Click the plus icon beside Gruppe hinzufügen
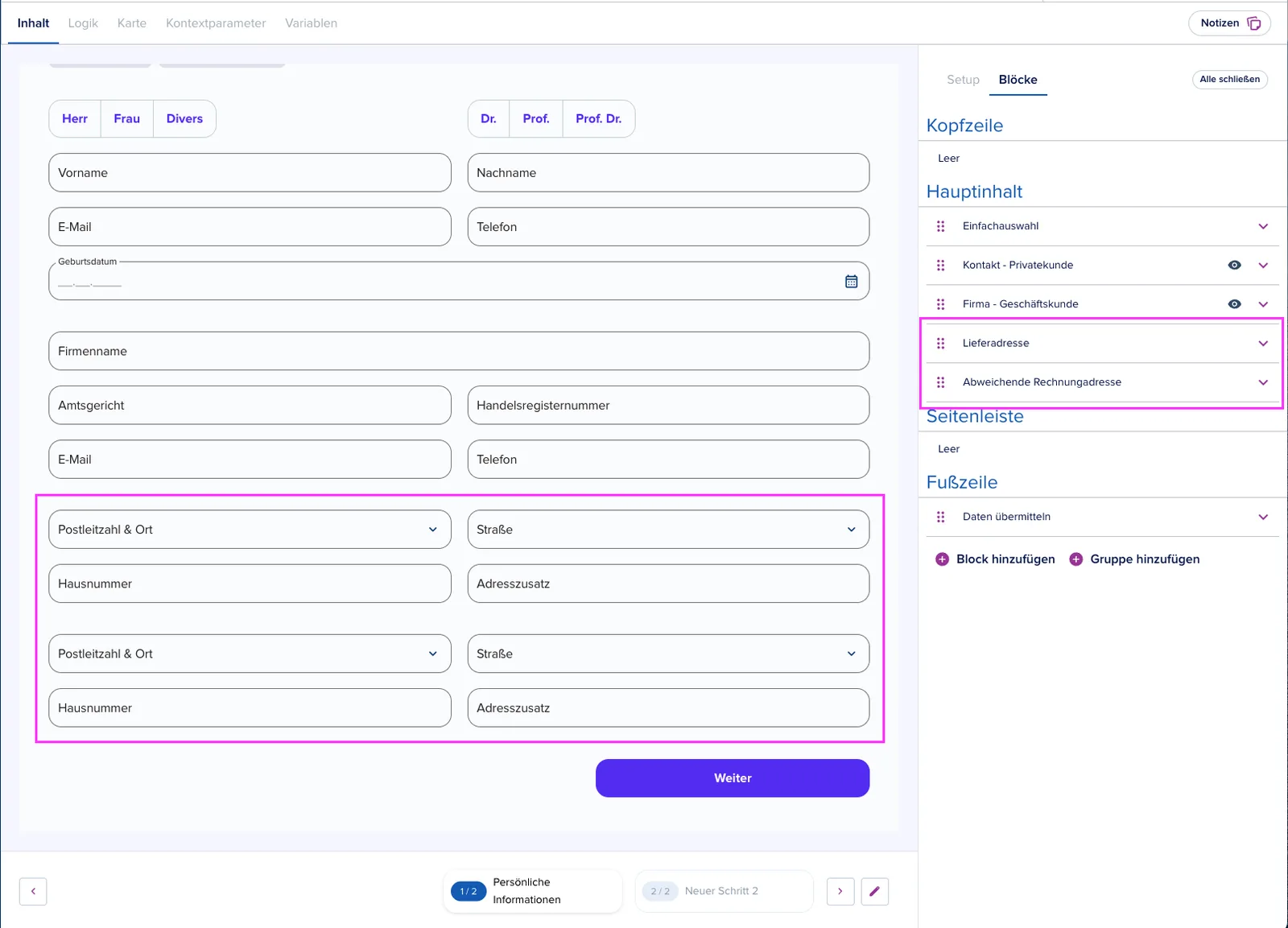 click(x=1075, y=559)
